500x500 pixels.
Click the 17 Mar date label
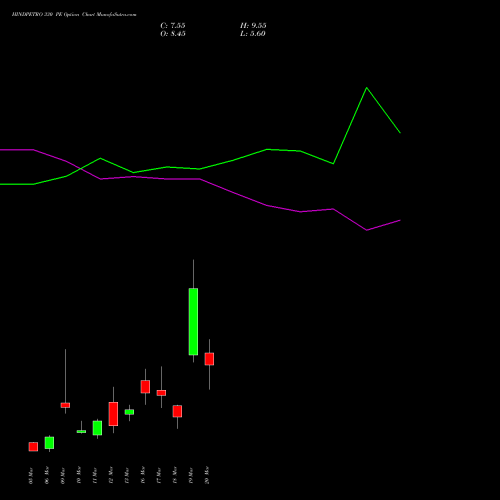tap(159, 476)
